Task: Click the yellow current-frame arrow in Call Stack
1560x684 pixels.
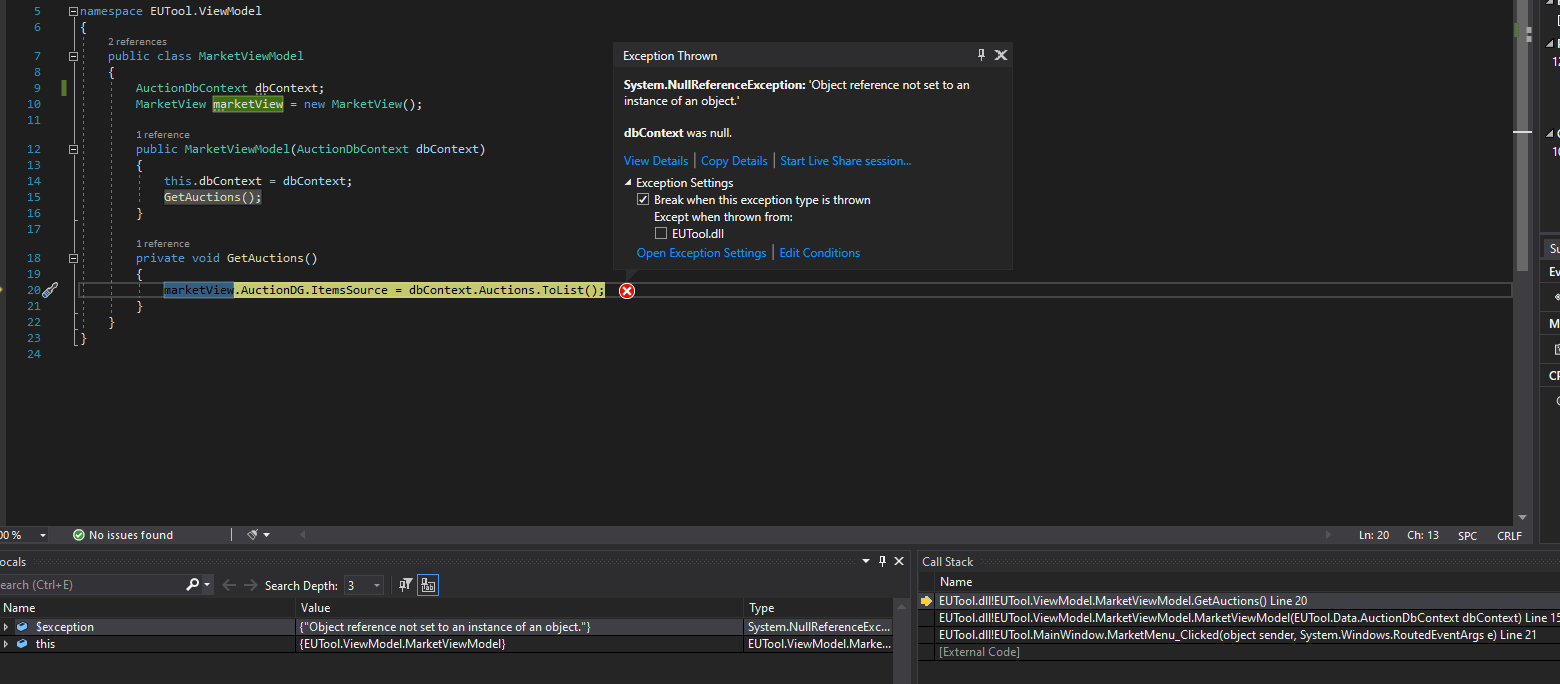Action: pos(927,601)
